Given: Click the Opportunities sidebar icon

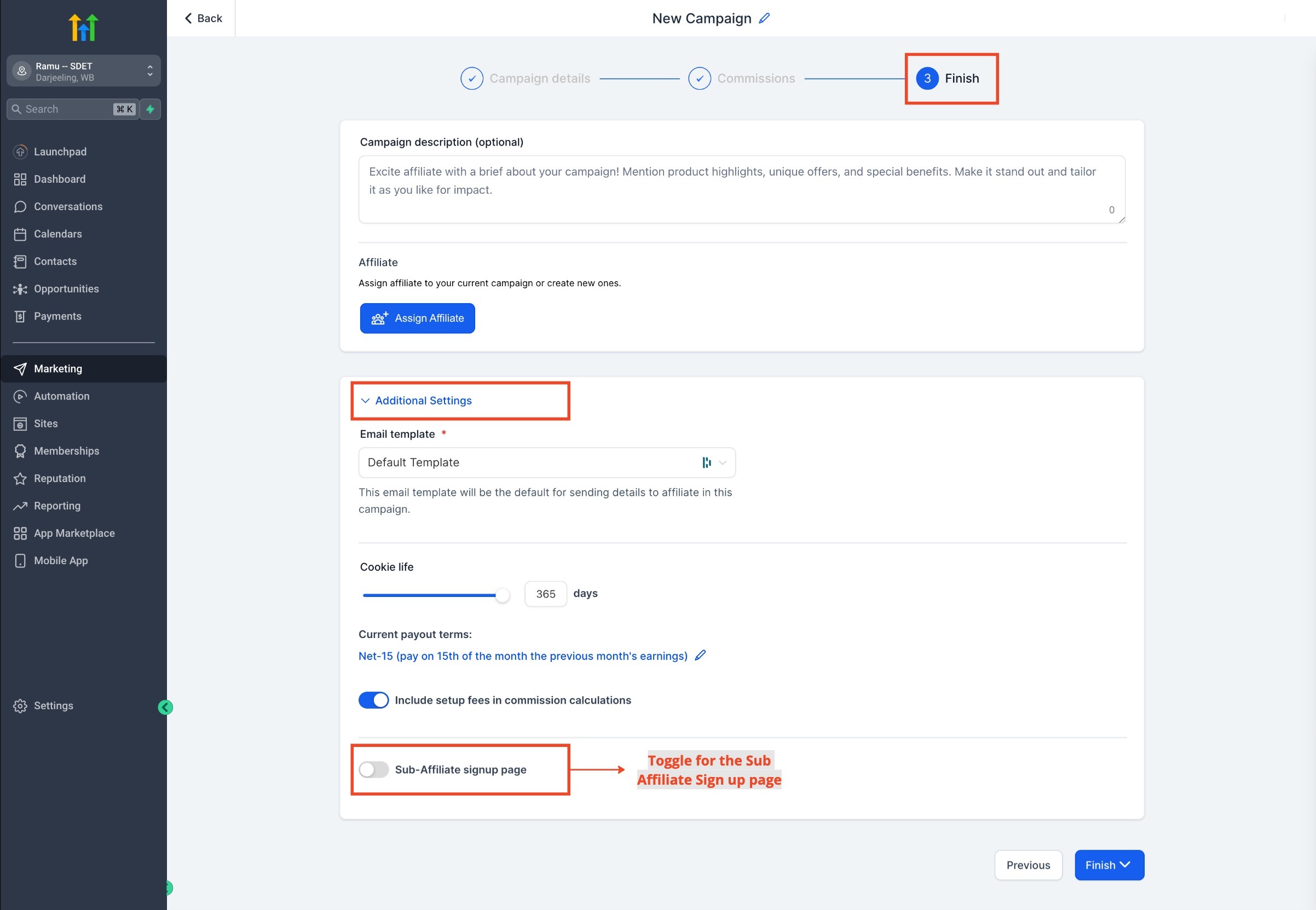Looking at the screenshot, I should click(x=20, y=289).
